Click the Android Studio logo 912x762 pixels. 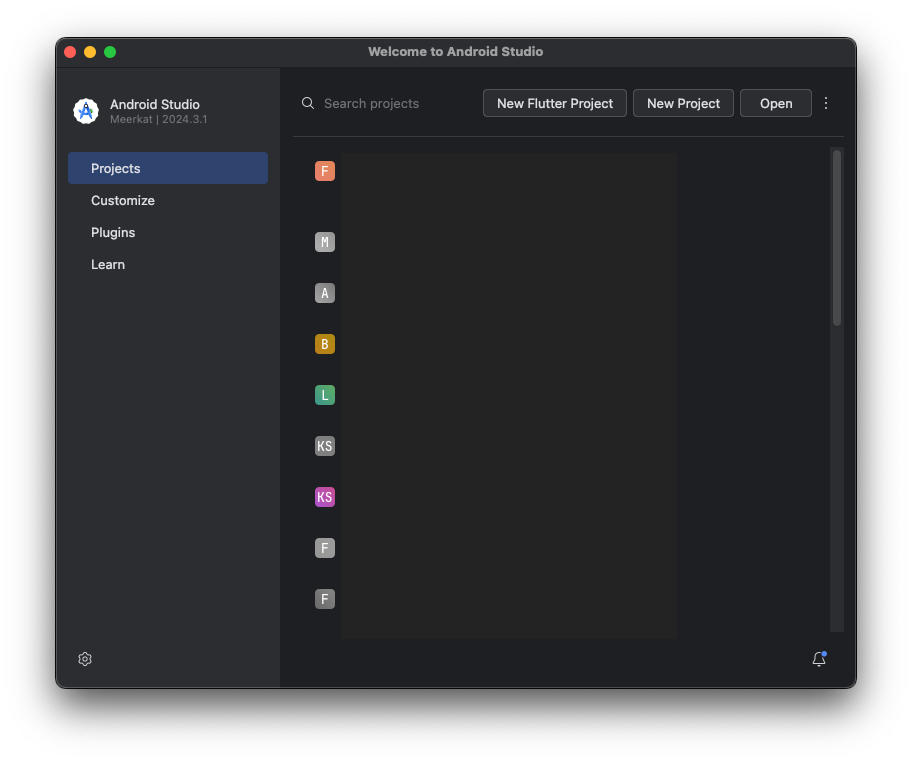tap(86, 111)
